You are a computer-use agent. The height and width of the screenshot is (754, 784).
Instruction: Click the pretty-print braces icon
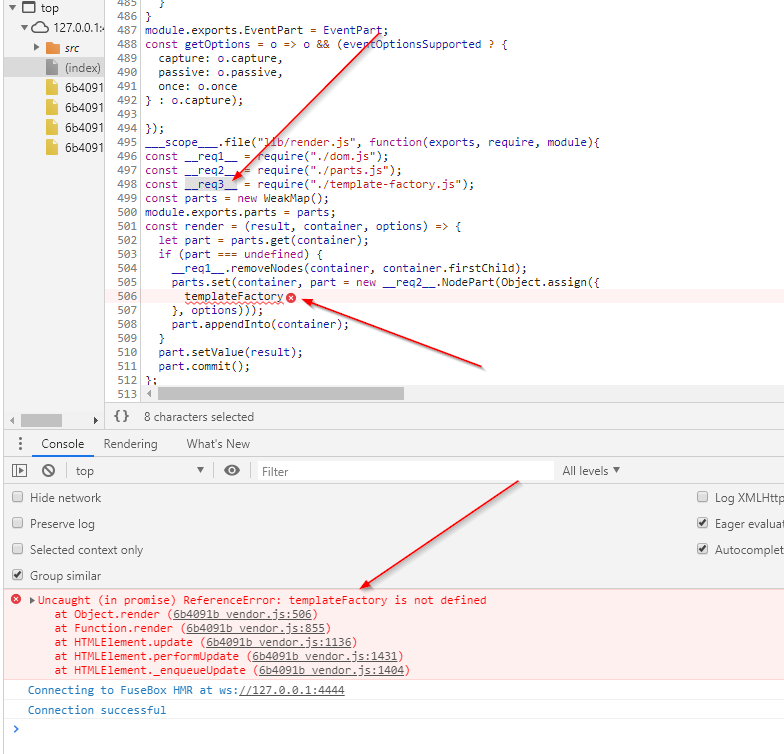[122, 416]
